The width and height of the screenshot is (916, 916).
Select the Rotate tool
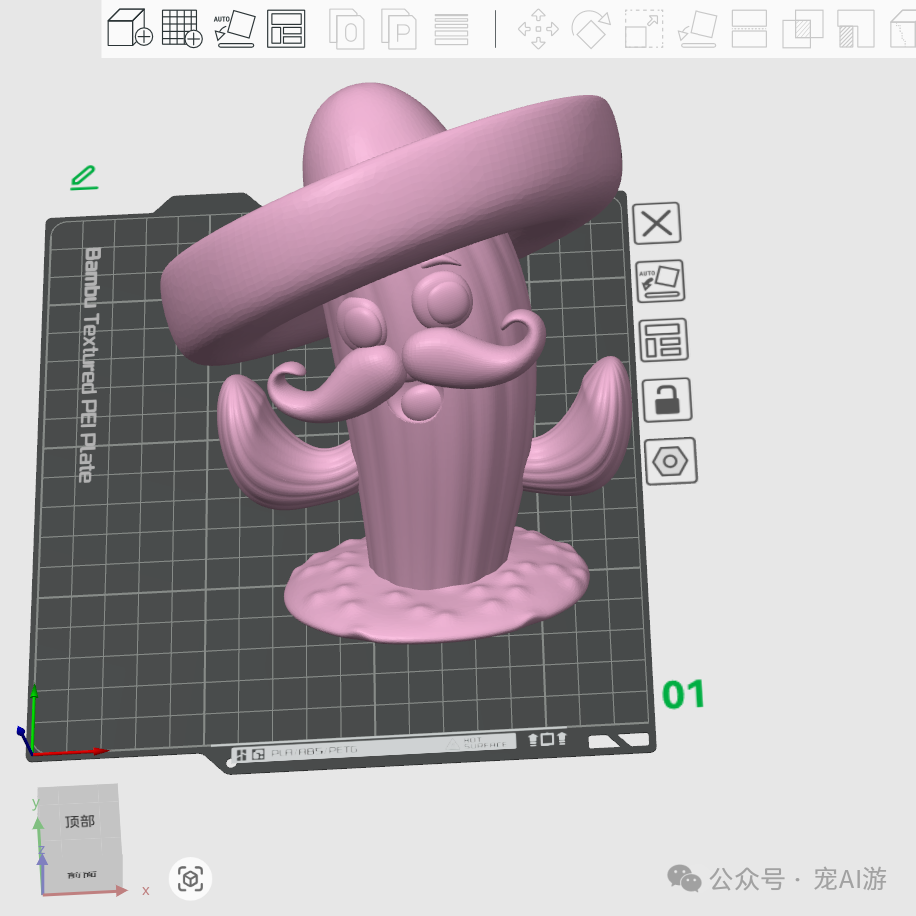(591, 29)
